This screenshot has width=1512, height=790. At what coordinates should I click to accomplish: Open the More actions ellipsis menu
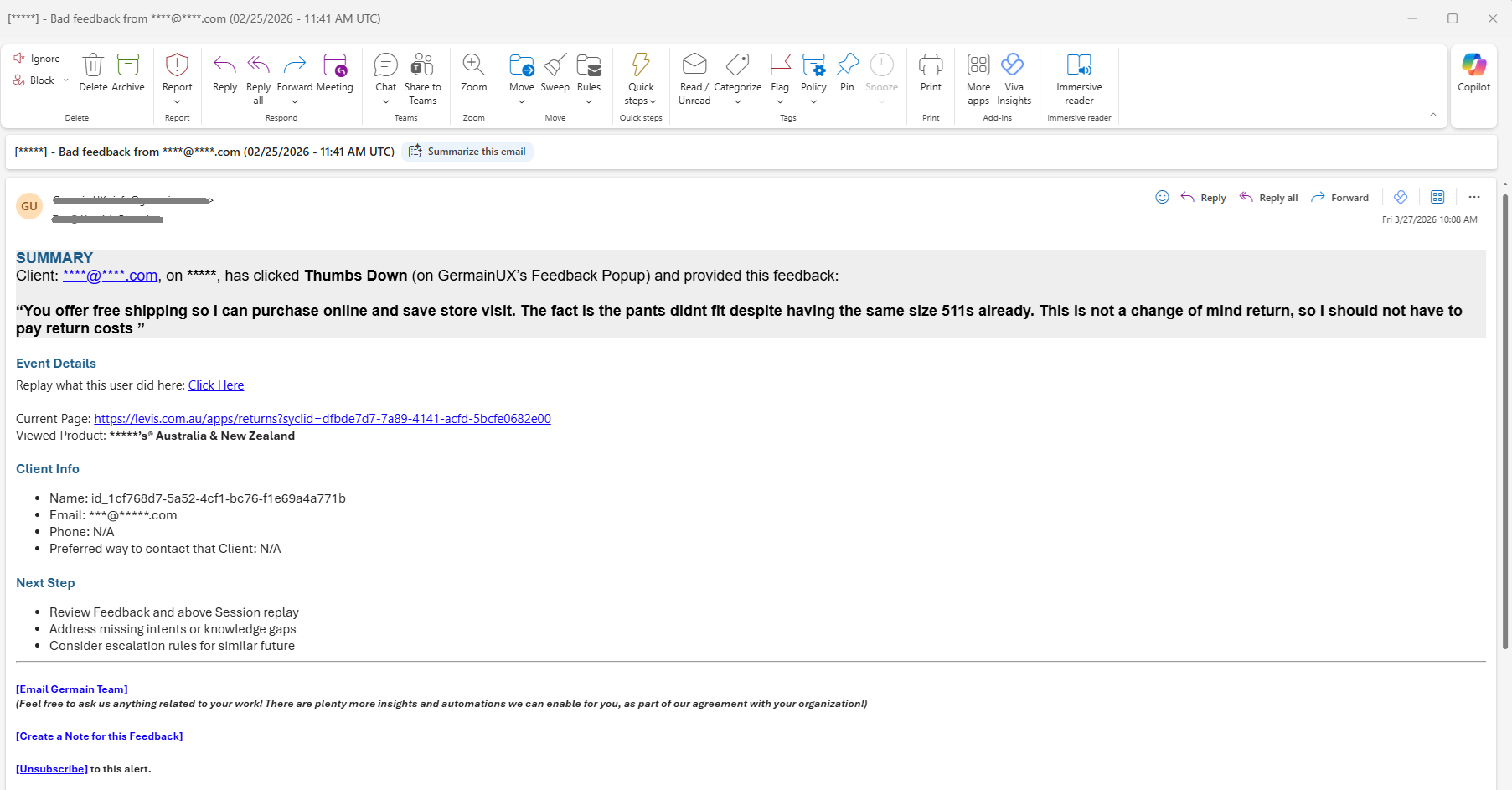pos(1474,197)
